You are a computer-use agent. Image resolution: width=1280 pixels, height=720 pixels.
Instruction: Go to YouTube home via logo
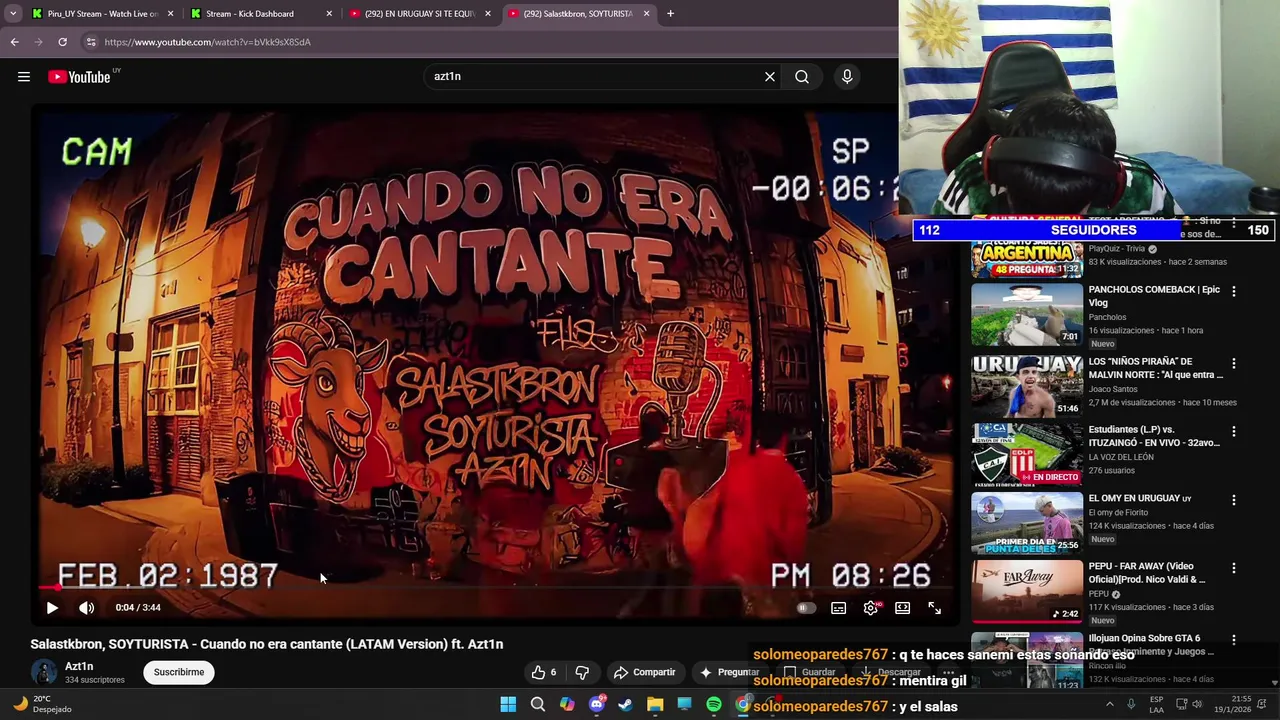[x=79, y=77]
